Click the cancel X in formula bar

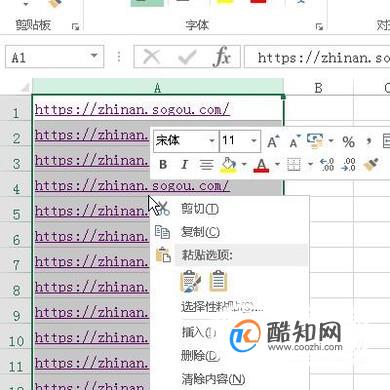pos(152,57)
